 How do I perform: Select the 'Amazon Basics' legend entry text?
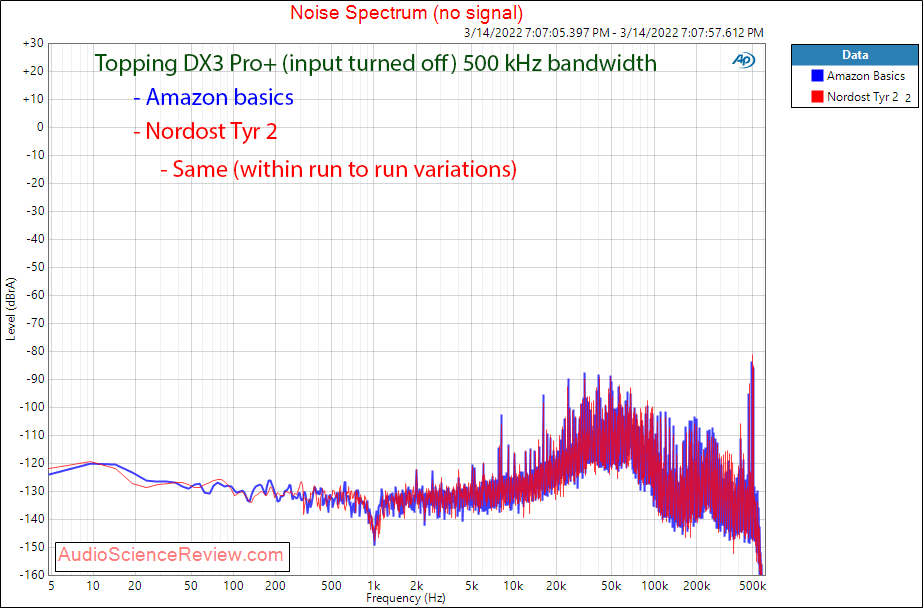[x=865, y=76]
